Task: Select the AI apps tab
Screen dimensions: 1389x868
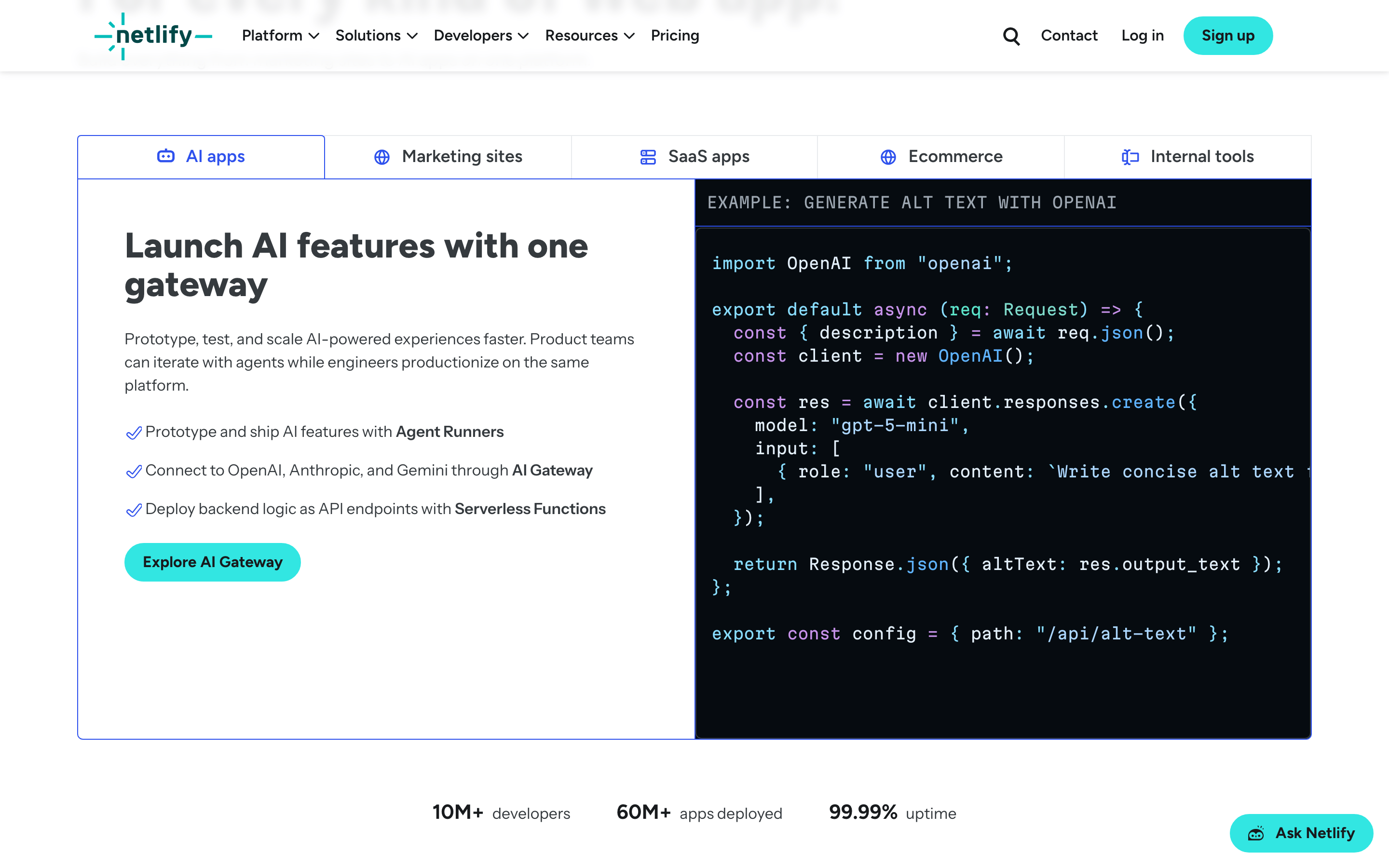Action: [x=201, y=157]
